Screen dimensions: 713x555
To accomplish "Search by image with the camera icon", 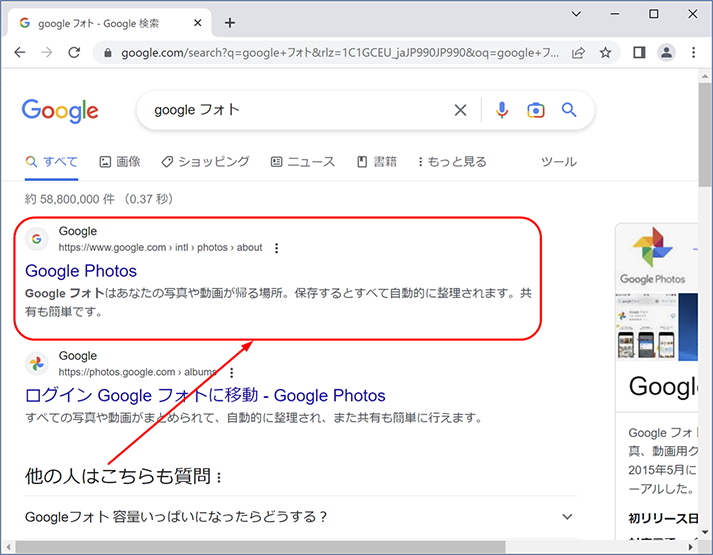I will coord(536,110).
